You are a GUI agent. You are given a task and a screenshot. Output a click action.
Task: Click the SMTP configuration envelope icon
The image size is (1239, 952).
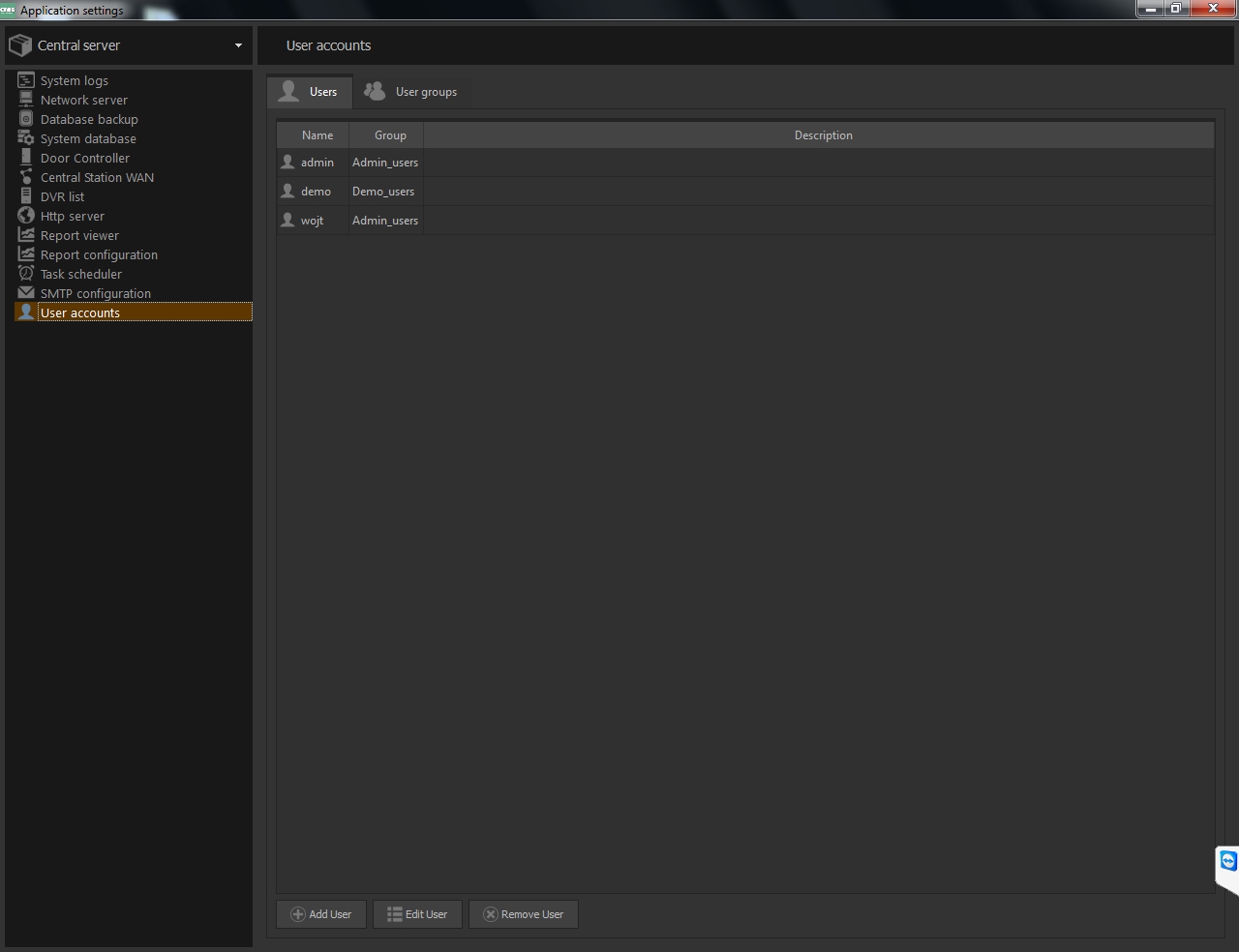coord(26,293)
